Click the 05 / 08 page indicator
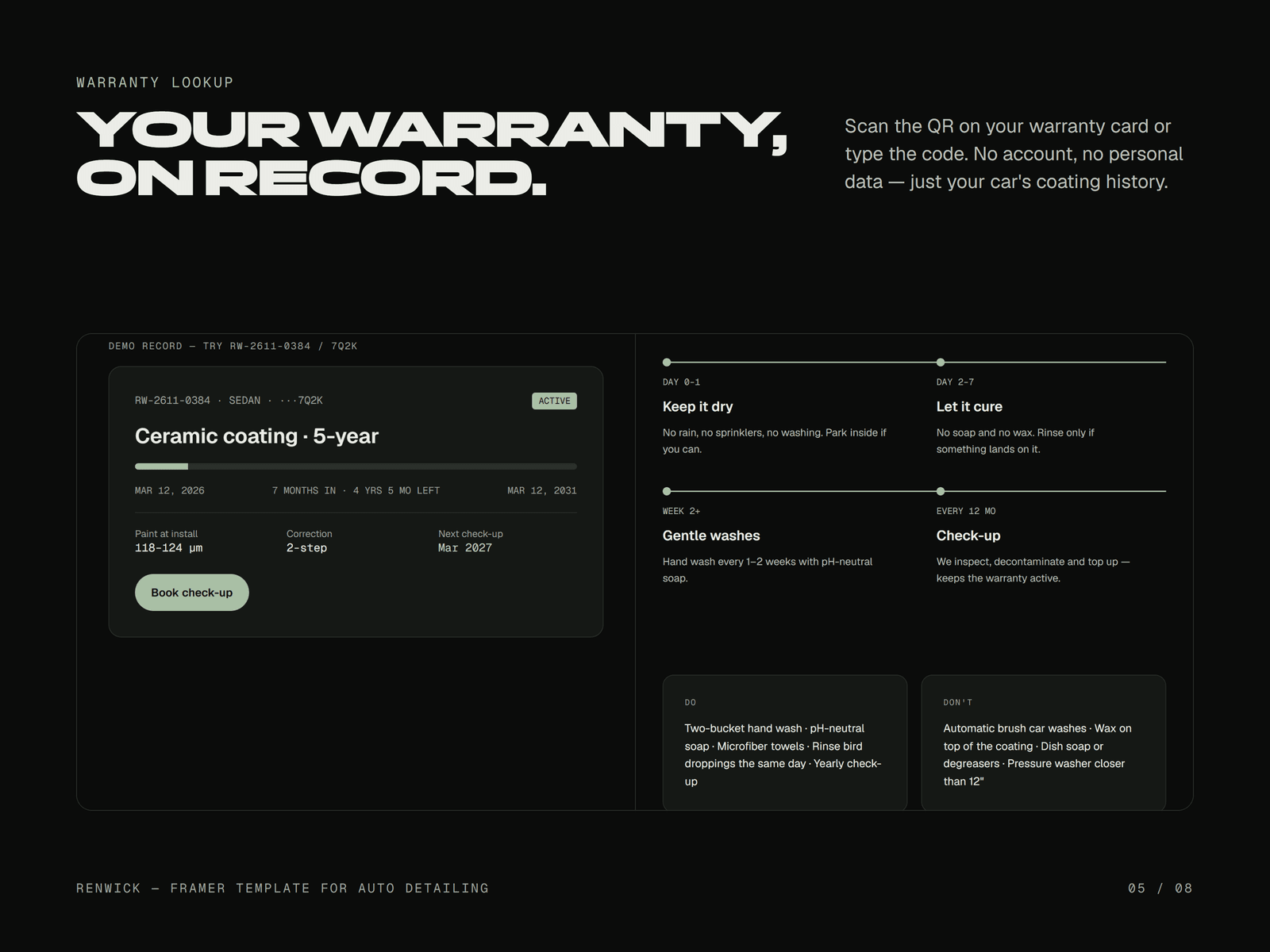The width and height of the screenshot is (1270, 952). (x=1160, y=889)
